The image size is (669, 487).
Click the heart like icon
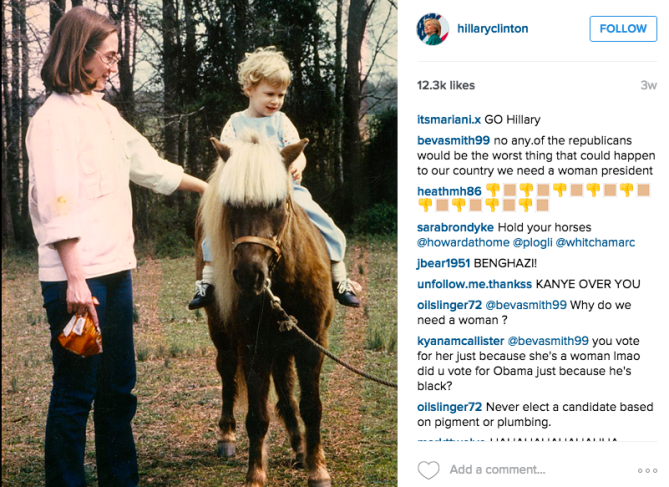428,470
